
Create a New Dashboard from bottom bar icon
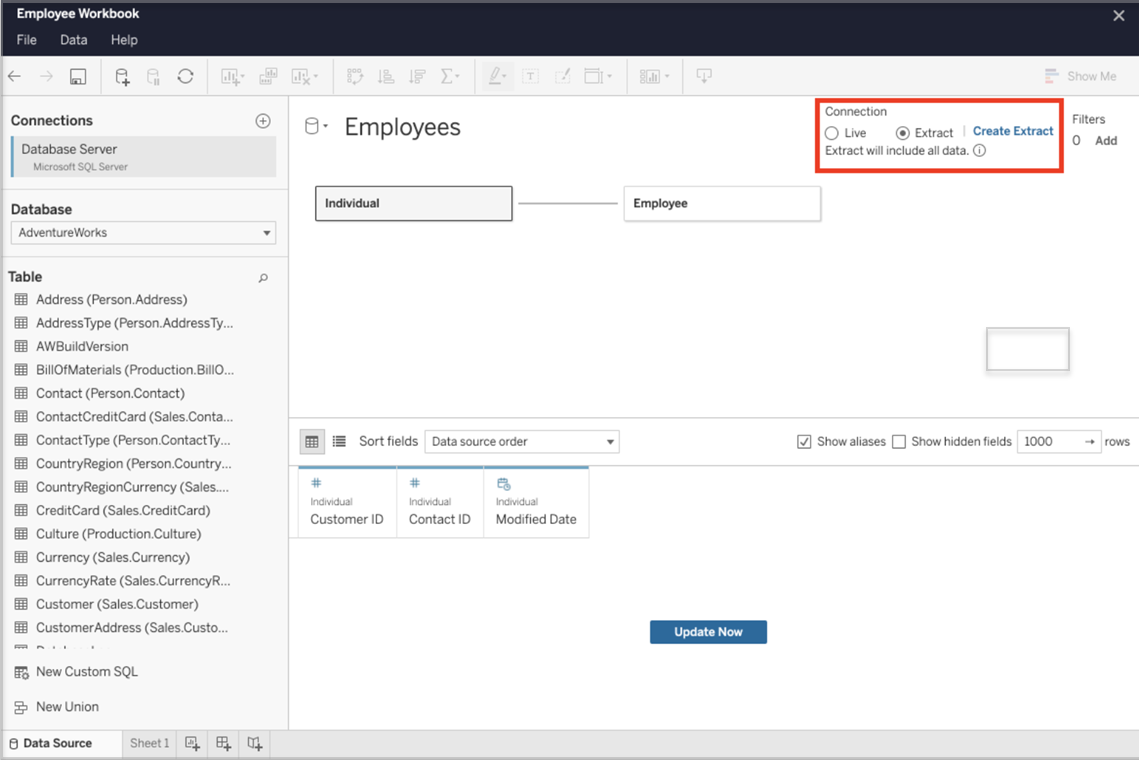(x=223, y=743)
